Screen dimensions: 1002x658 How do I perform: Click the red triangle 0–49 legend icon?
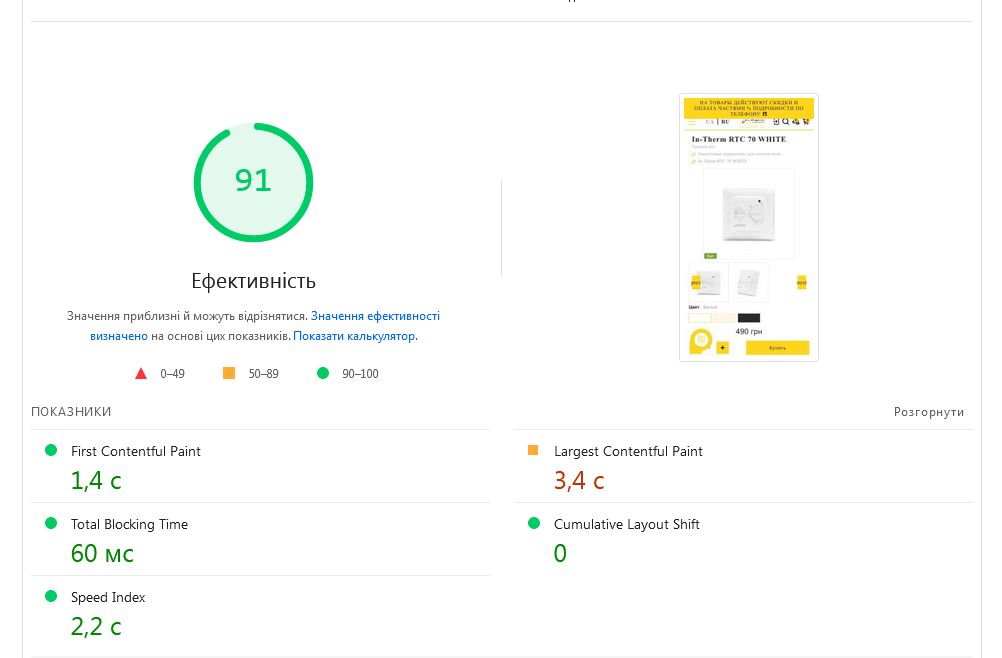(x=141, y=374)
